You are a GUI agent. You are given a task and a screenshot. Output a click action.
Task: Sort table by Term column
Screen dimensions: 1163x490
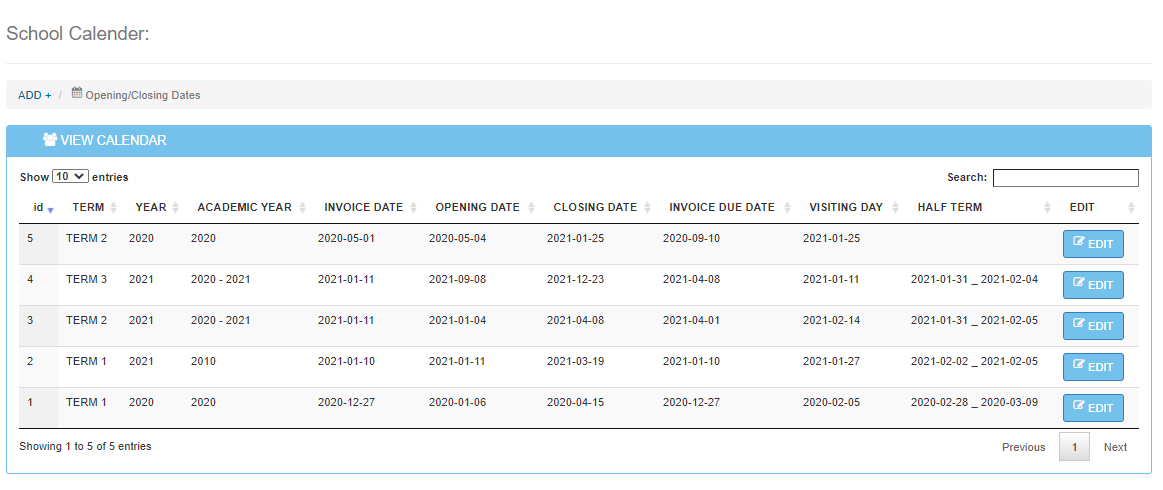(88, 207)
